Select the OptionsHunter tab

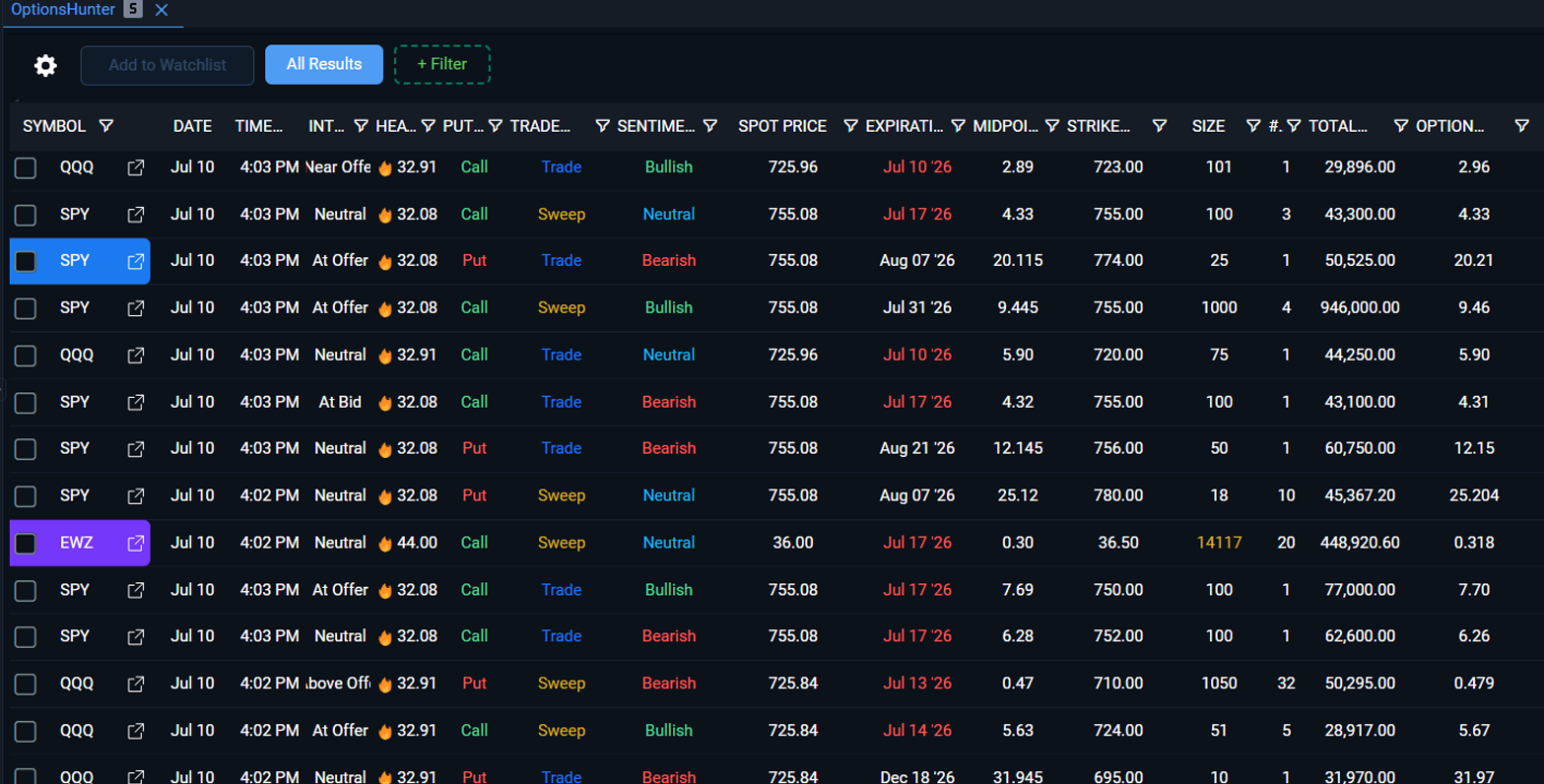63,10
